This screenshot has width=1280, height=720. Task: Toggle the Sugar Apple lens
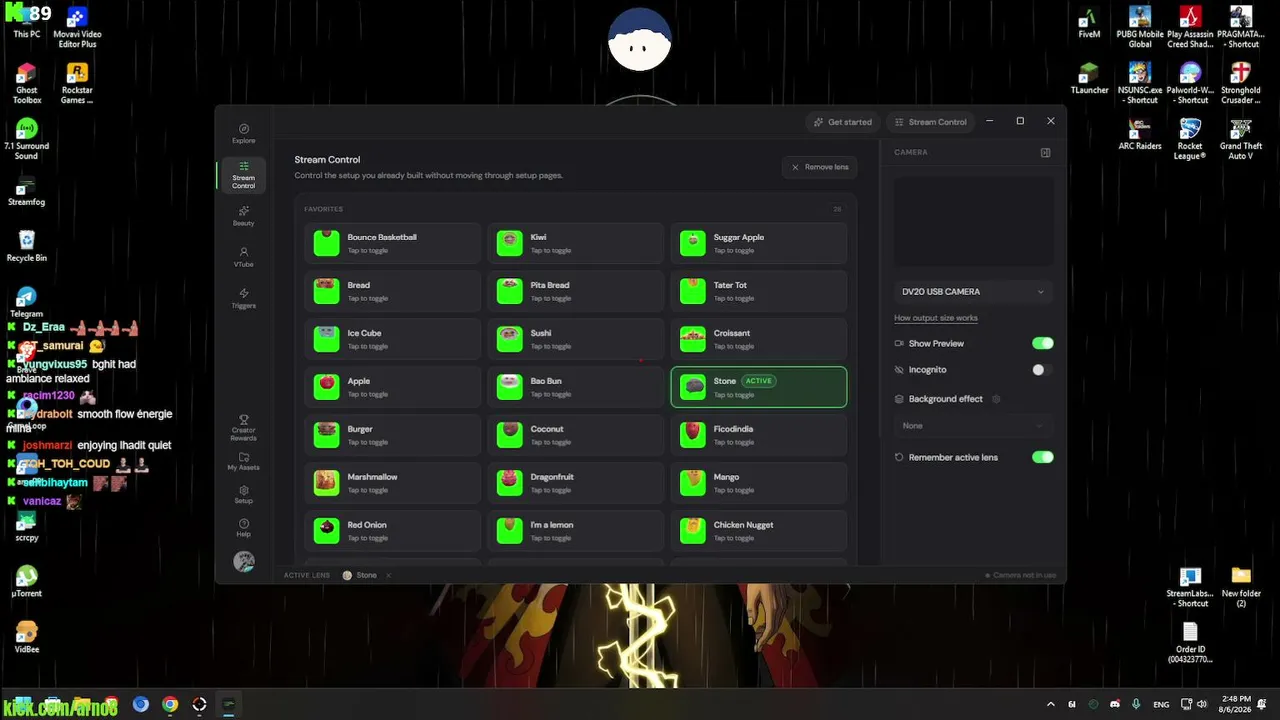tap(759, 243)
